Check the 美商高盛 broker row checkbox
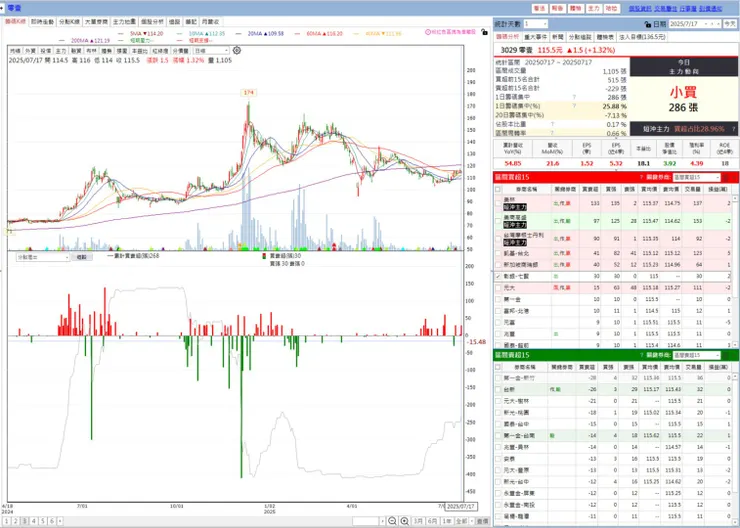The height and width of the screenshot is (528, 740). coord(498,221)
